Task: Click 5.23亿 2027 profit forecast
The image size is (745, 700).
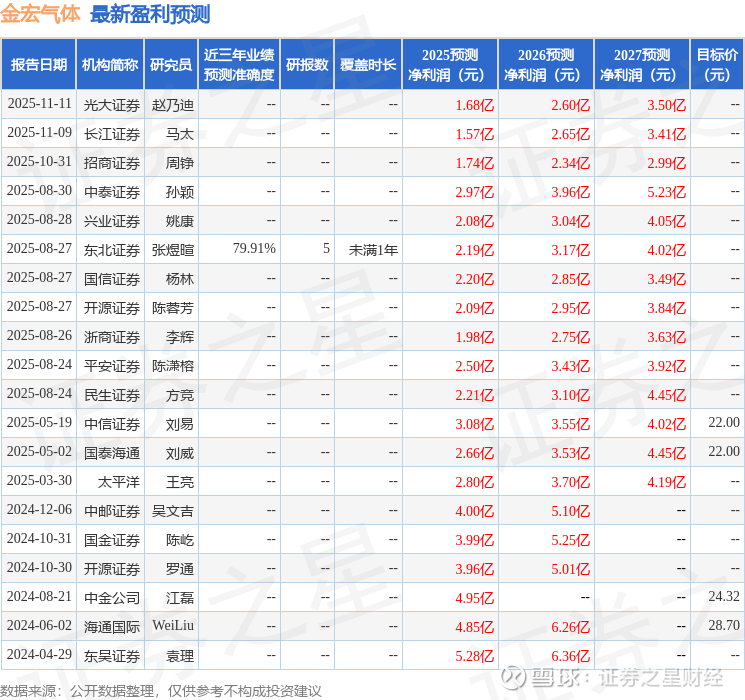Action: click(x=666, y=192)
